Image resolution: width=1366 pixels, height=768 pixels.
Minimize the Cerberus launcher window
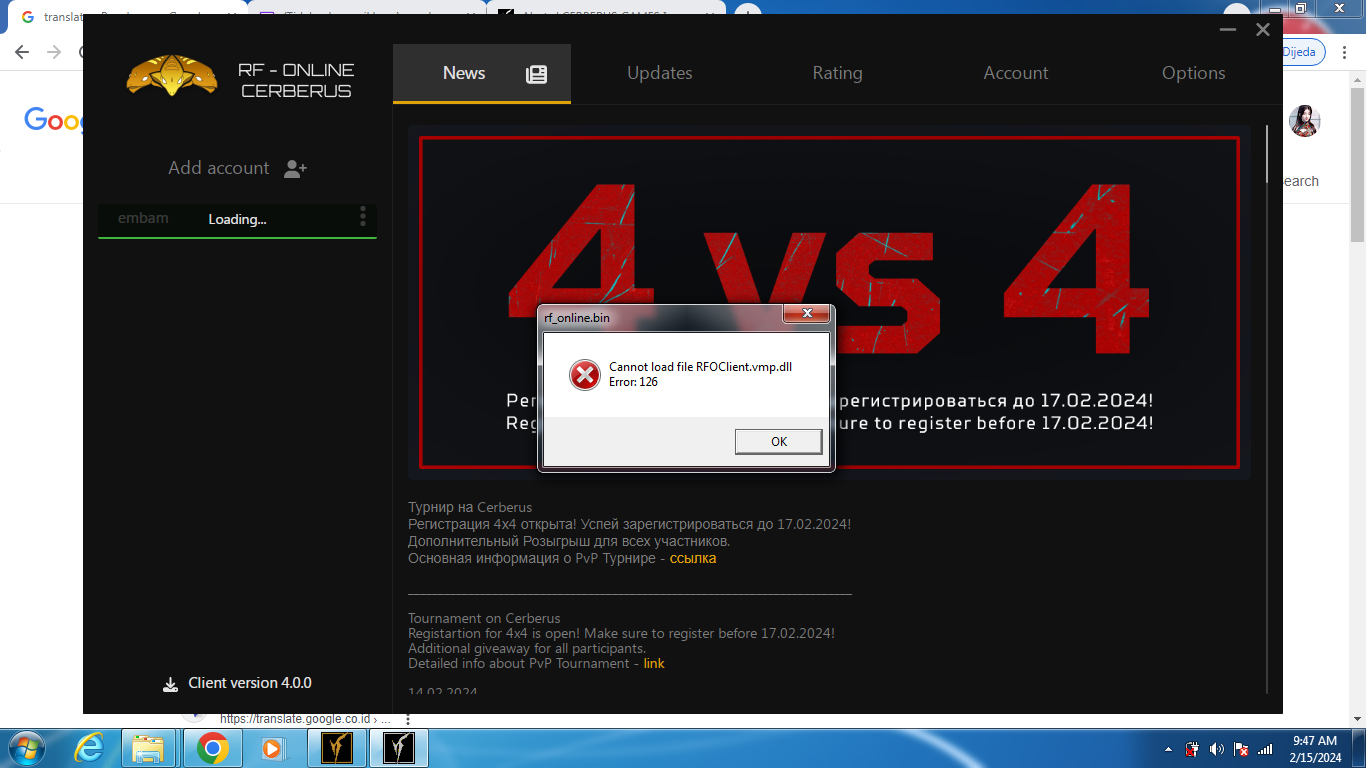[1228, 30]
